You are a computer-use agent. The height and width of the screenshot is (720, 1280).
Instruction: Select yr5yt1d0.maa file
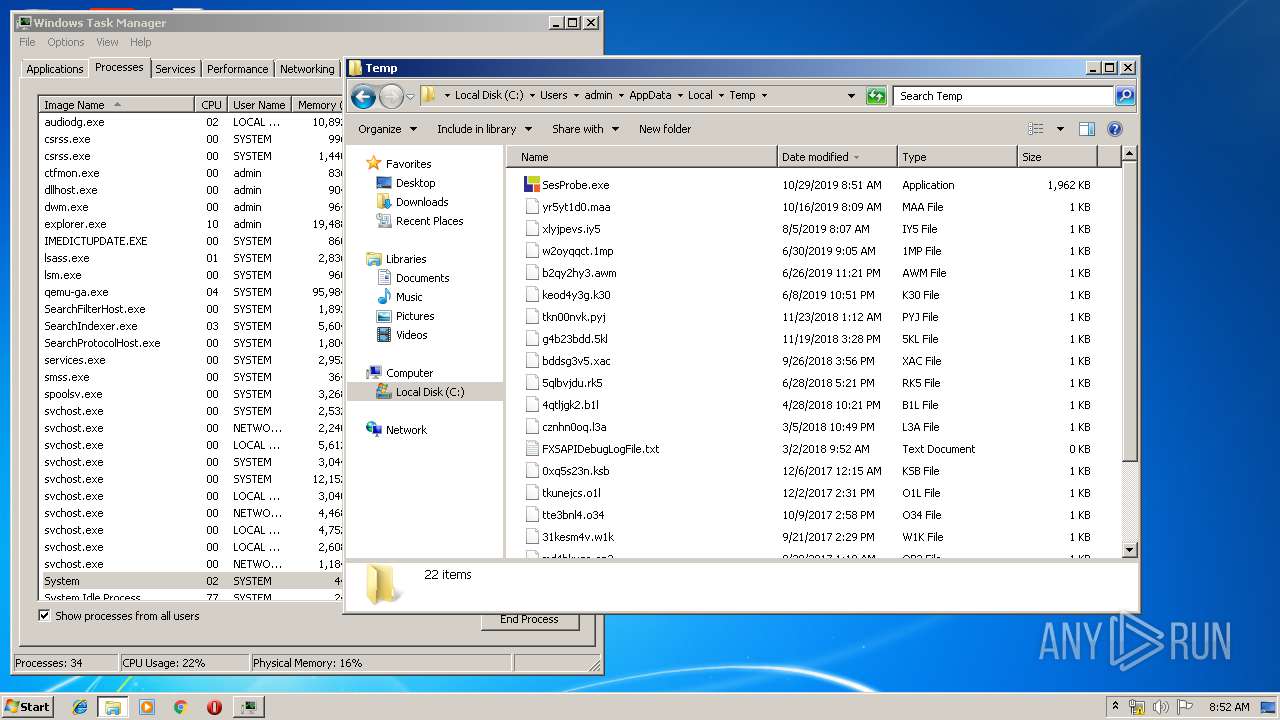(568, 207)
